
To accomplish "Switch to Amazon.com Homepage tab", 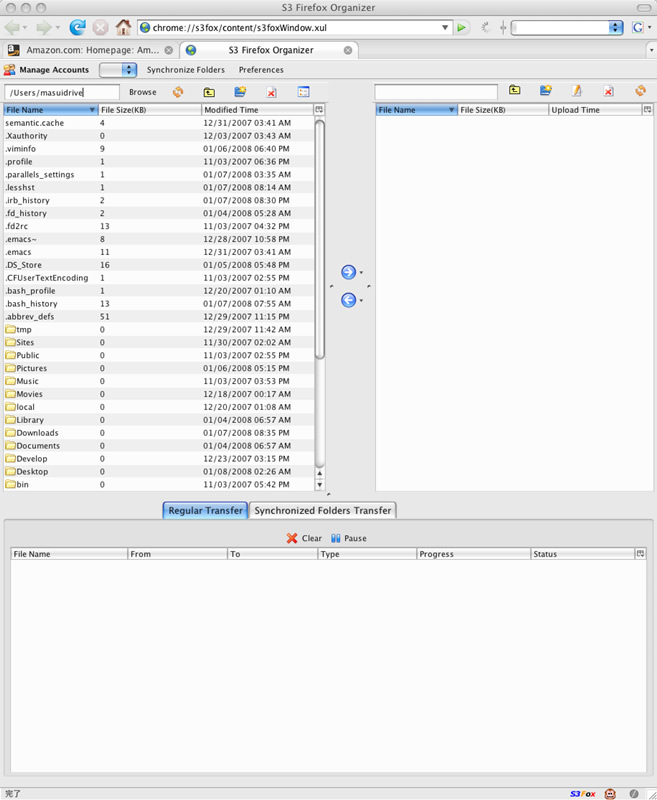I will (x=90, y=50).
